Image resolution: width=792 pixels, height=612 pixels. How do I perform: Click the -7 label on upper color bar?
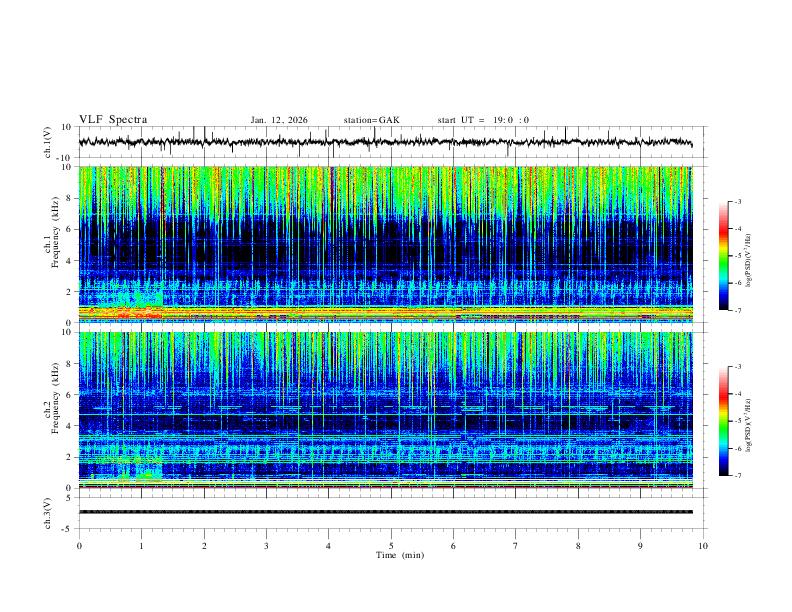tap(738, 310)
